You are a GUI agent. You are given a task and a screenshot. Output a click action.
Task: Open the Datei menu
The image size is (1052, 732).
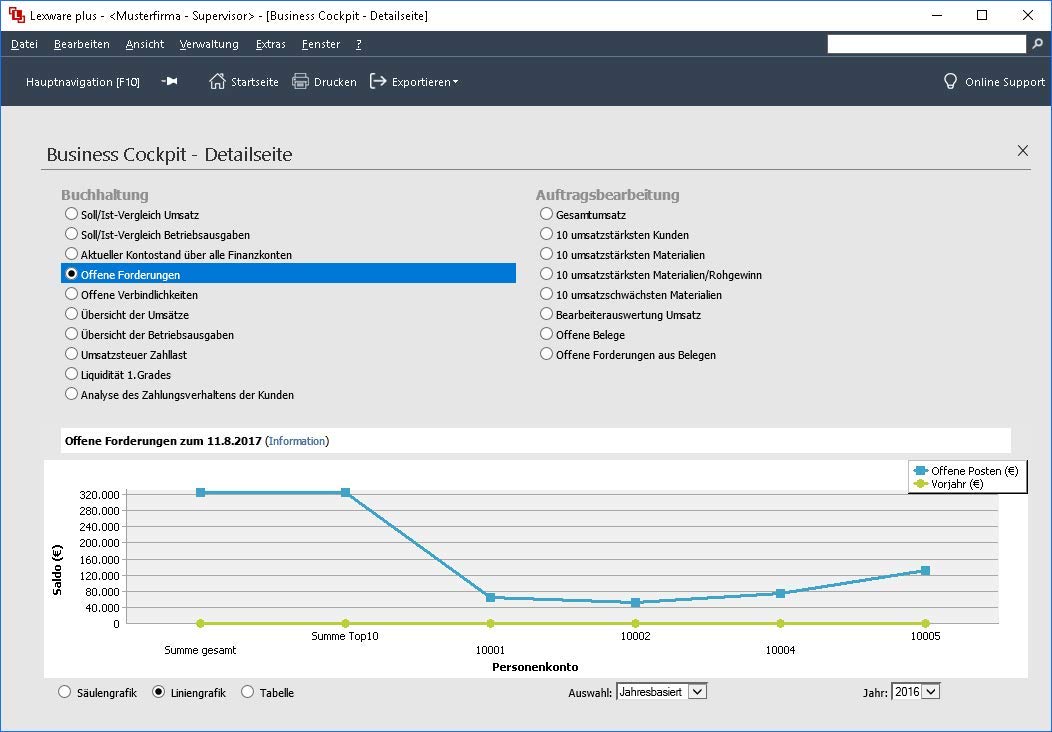point(24,44)
